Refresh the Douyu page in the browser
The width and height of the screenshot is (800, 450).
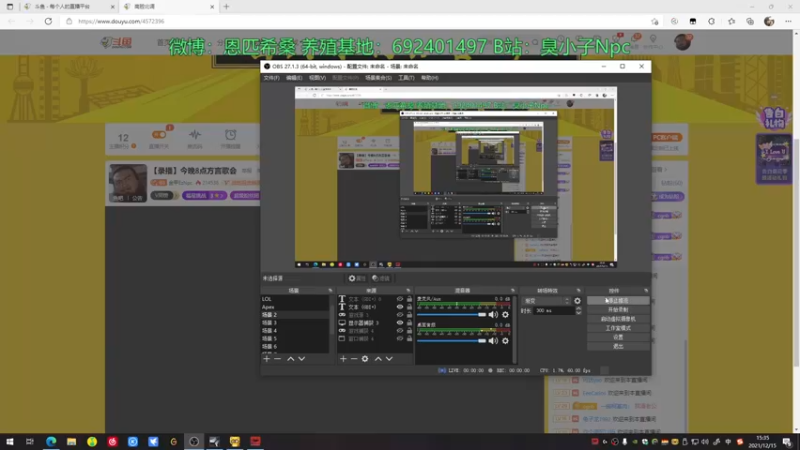pyautogui.click(x=48, y=21)
